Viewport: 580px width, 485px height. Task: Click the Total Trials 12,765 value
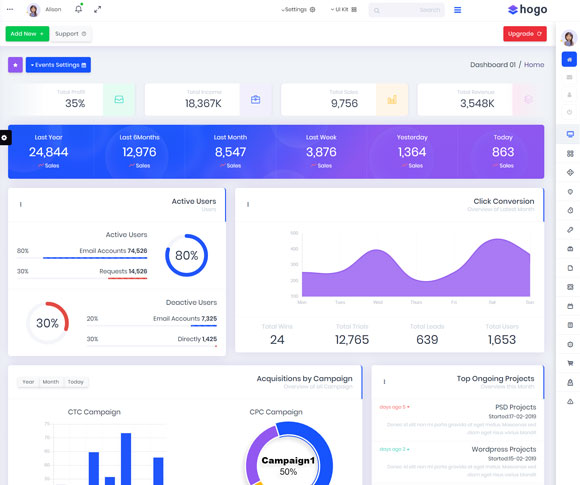pos(352,339)
